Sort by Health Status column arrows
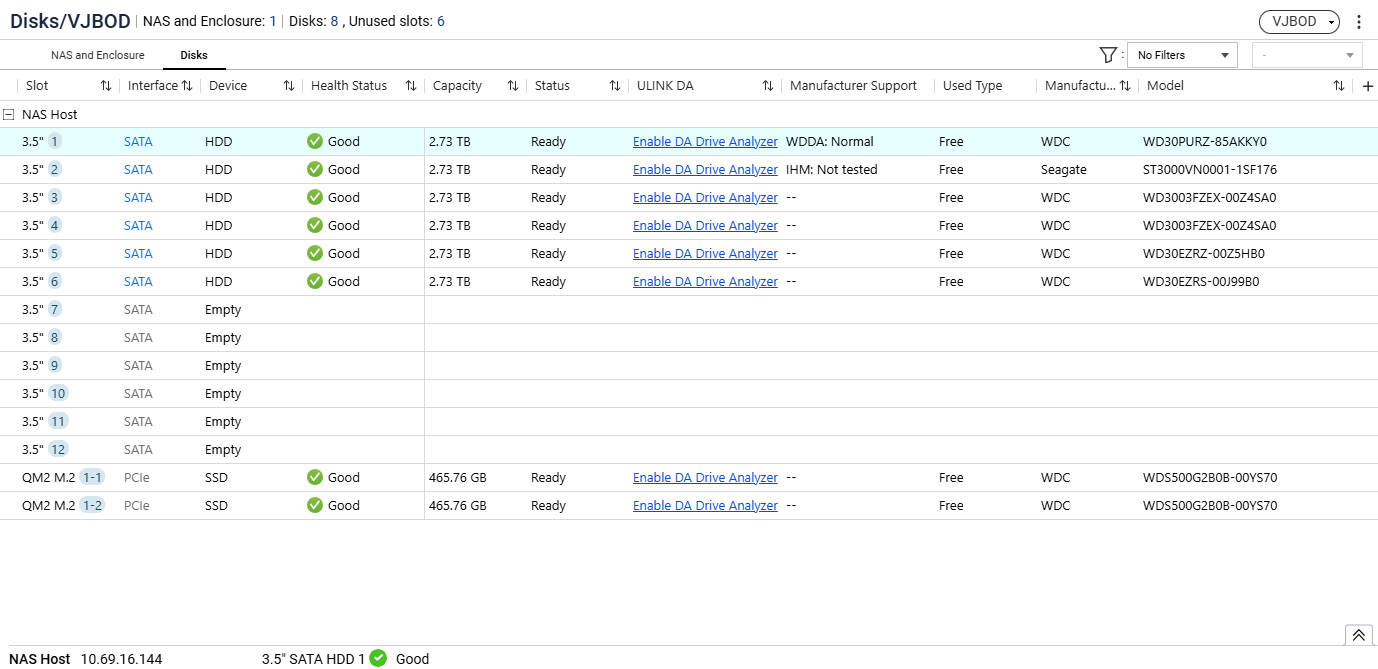1378x669 pixels. coord(410,86)
